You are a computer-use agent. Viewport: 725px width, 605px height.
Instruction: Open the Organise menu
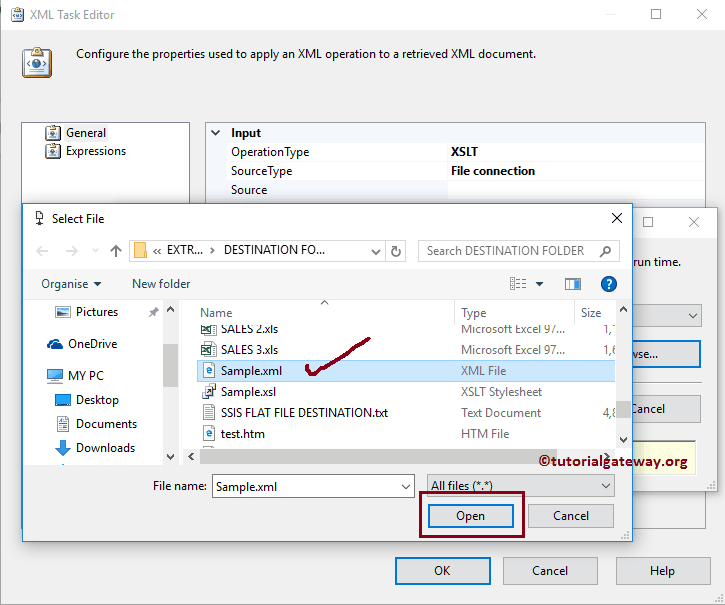(71, 284)
